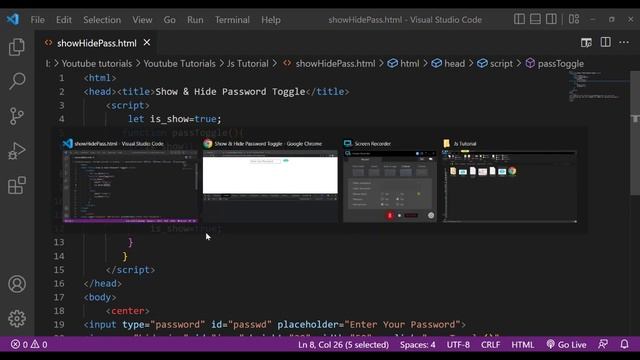The height and width of the screenshot is (360, 640).
Task: Click line number 19 in gutter
Action: 59,324
